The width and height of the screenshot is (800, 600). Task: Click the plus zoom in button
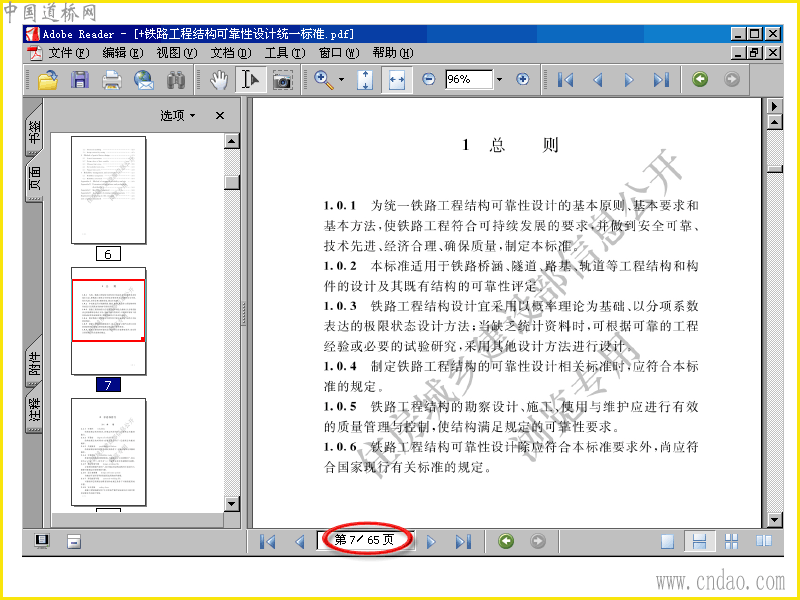(x=522, y=79)
